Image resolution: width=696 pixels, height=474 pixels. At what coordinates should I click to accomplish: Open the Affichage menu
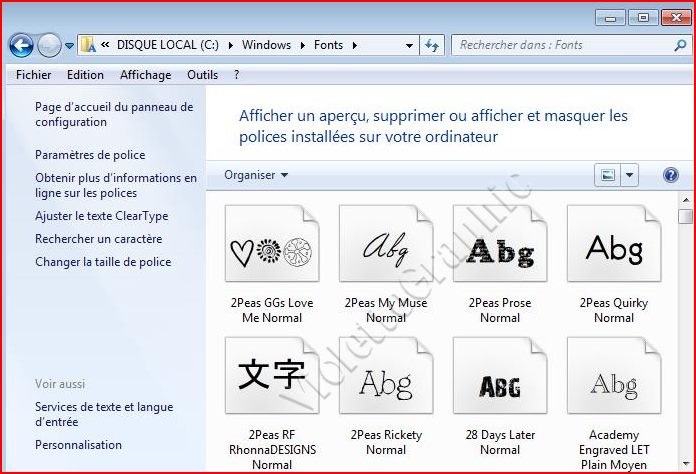pos(145,75)
